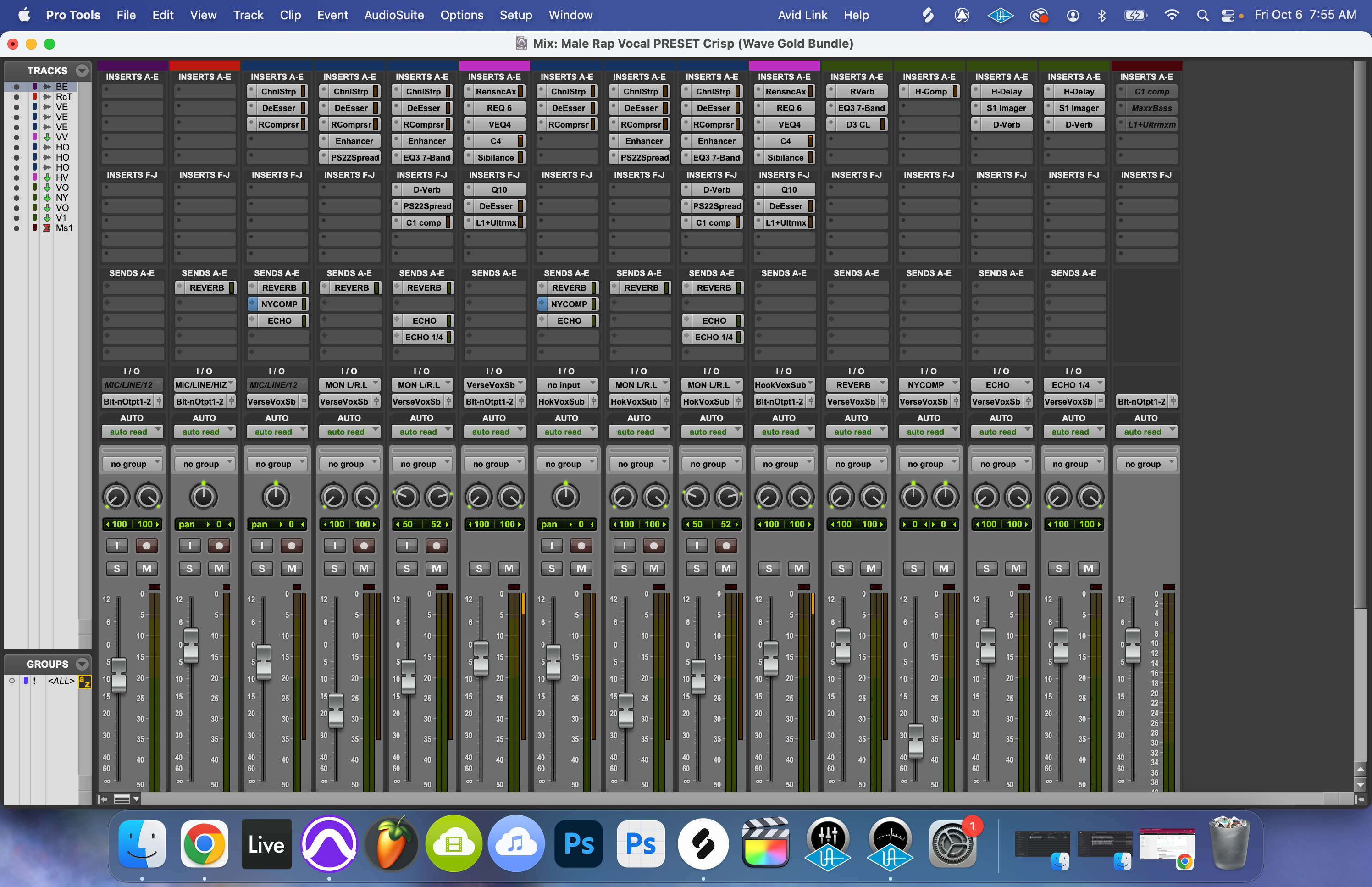1372x887 pixels.
Task: Open the Universal Audio menu bar icon
Action: (1001, 16)
